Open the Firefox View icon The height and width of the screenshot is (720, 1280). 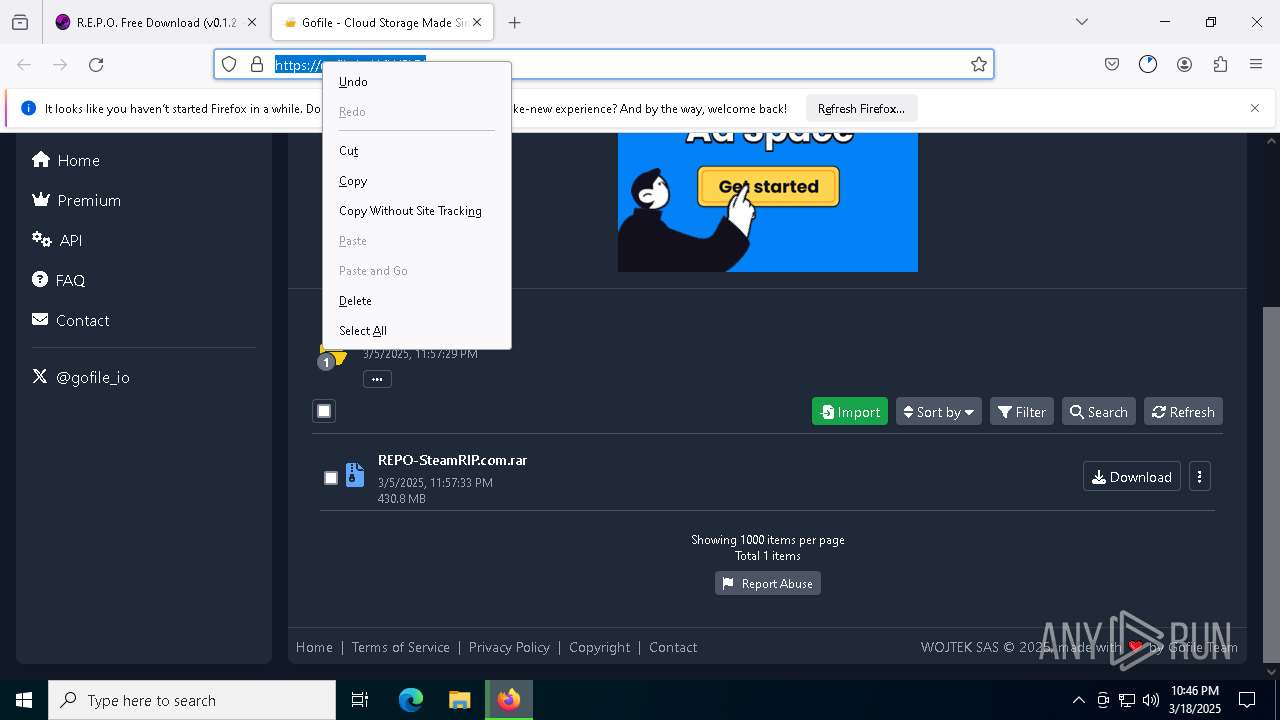(20, 22)
